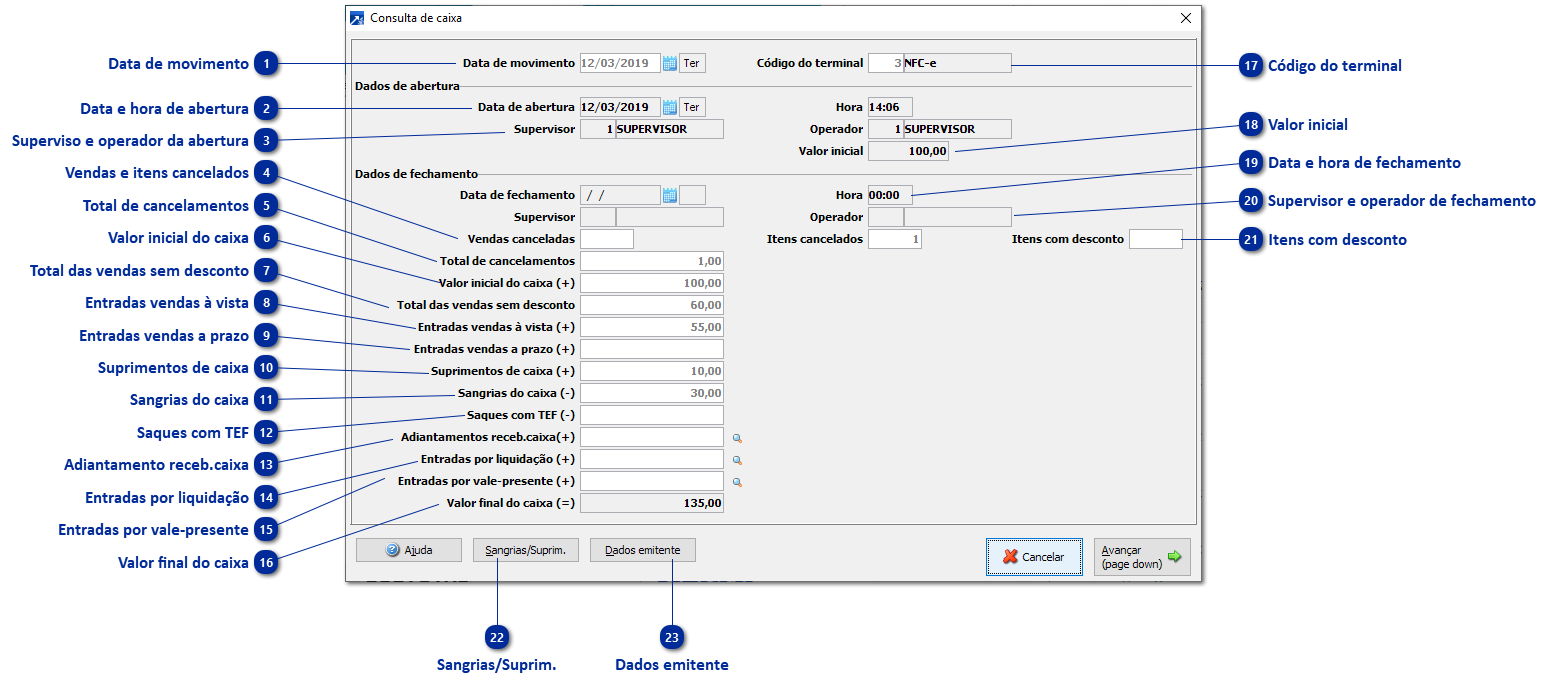Click the Hora field in Dados de fechamento
Viewport: 1552px width, 691px height.
point(889,195)
